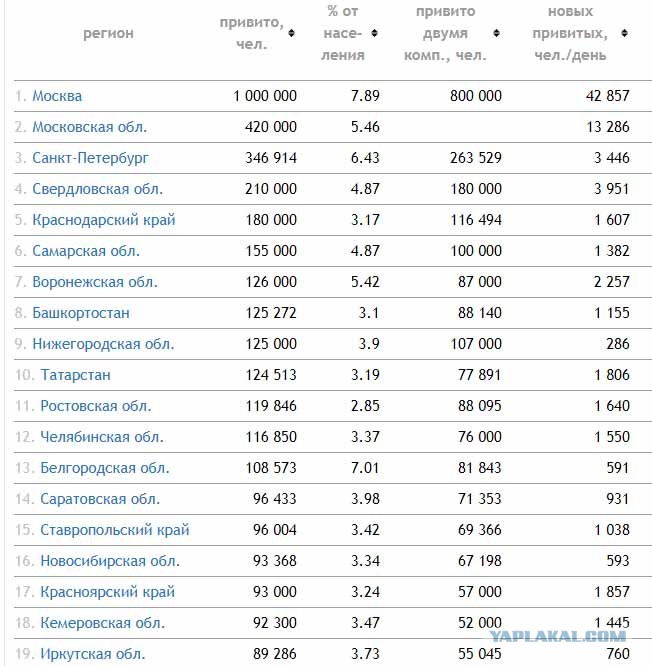Screen dimensions: 652x666
Task: Sort by привито, чел. column arrows
Action: click(x=291, y=33)
